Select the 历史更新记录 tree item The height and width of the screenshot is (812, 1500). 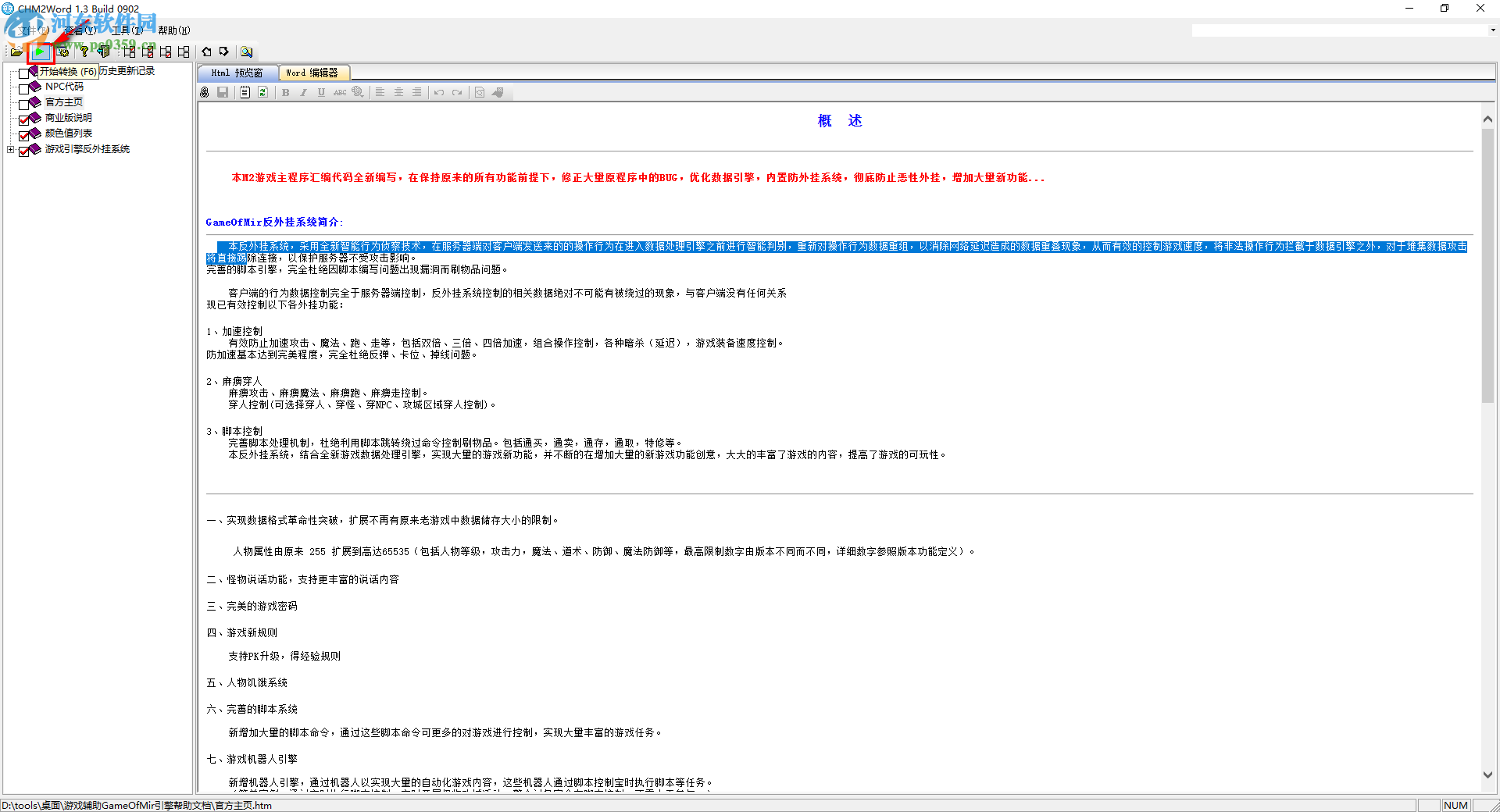coord(127,71)
